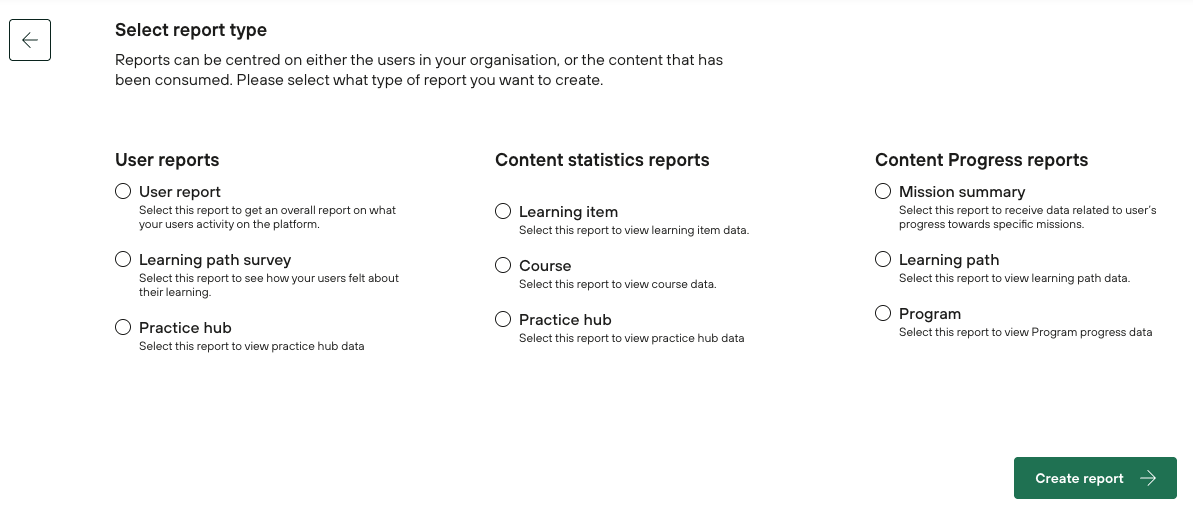Click the 'Mission summary' option label text
The width and height of the screenshot is (1193, 523).
[962, 192]
